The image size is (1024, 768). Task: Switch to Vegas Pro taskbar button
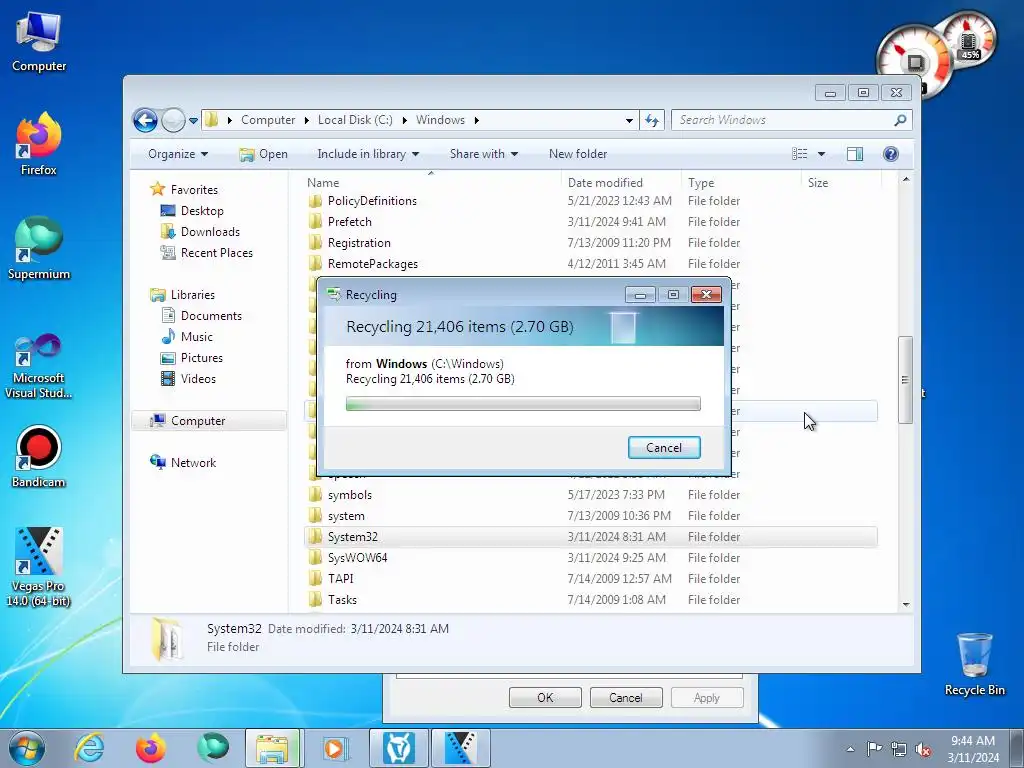(x=460, y=748)
